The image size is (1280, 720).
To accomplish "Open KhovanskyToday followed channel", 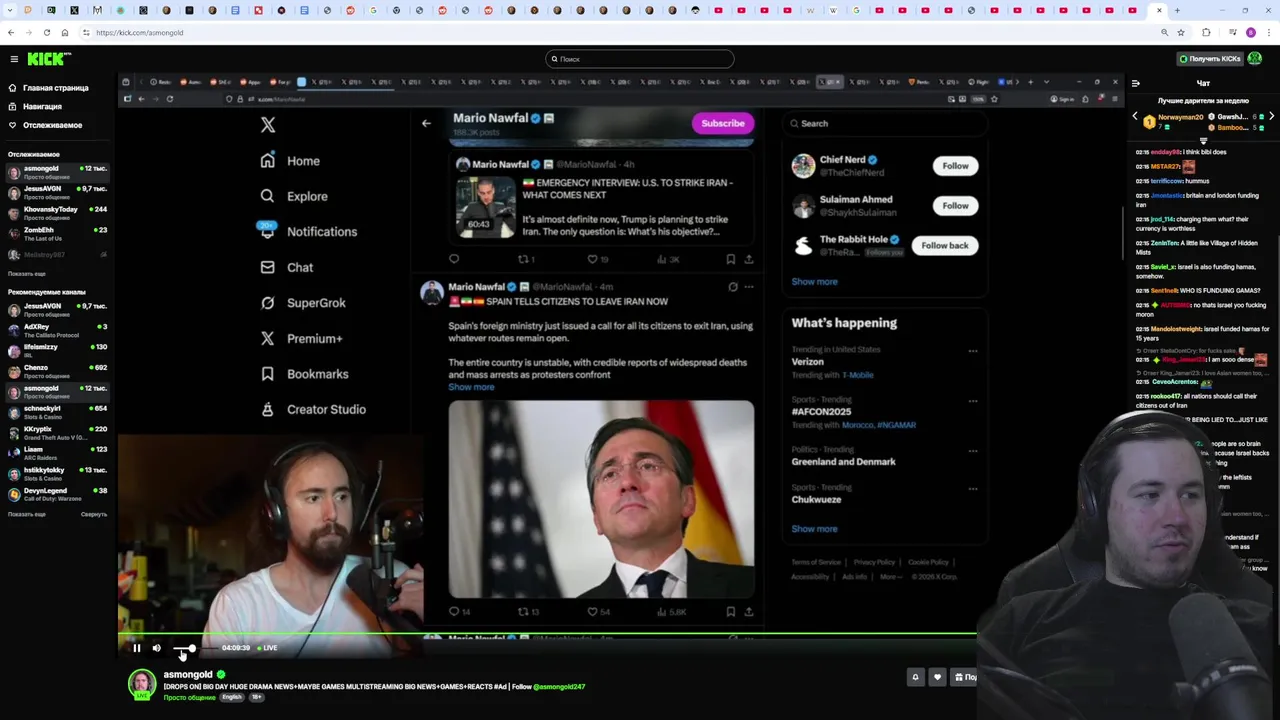I will click(58, 213).
